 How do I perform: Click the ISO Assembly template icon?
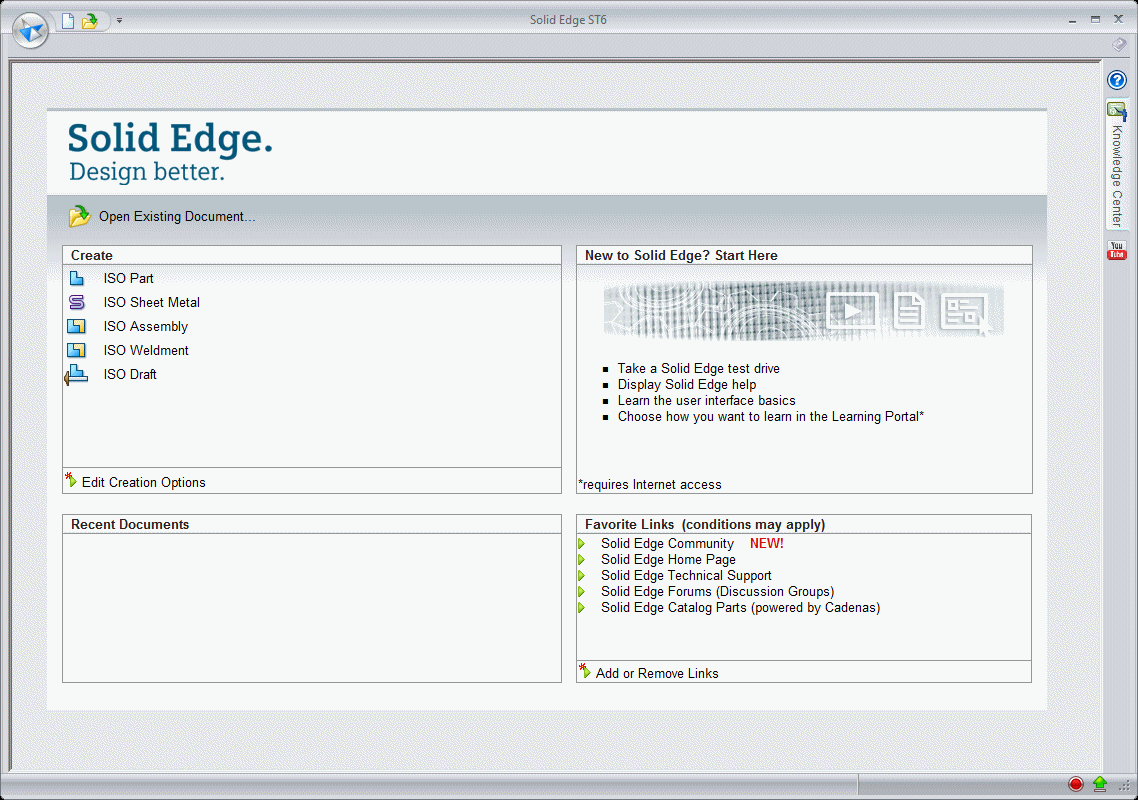click(77, 326)
